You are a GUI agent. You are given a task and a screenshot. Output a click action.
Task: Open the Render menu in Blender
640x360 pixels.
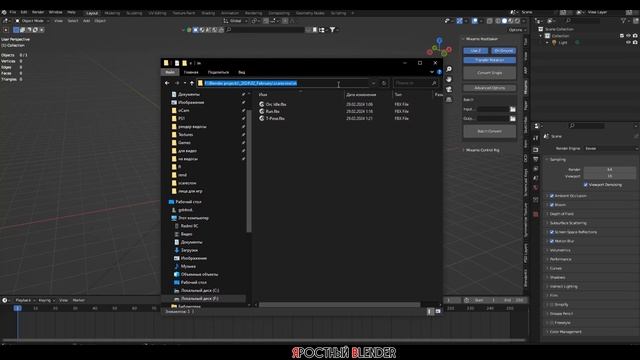(38, 12)
